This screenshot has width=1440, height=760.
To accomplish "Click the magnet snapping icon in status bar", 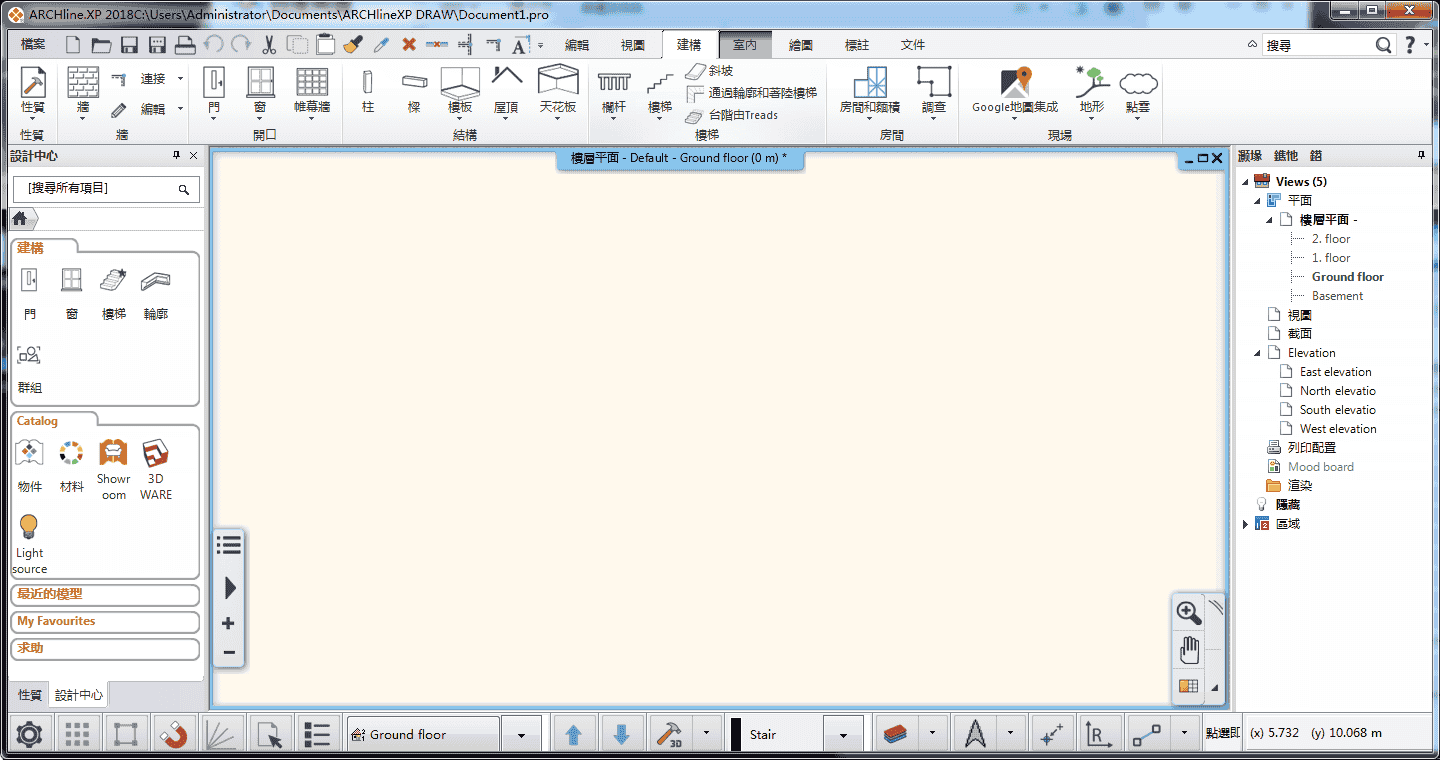I will coord(172,733).
